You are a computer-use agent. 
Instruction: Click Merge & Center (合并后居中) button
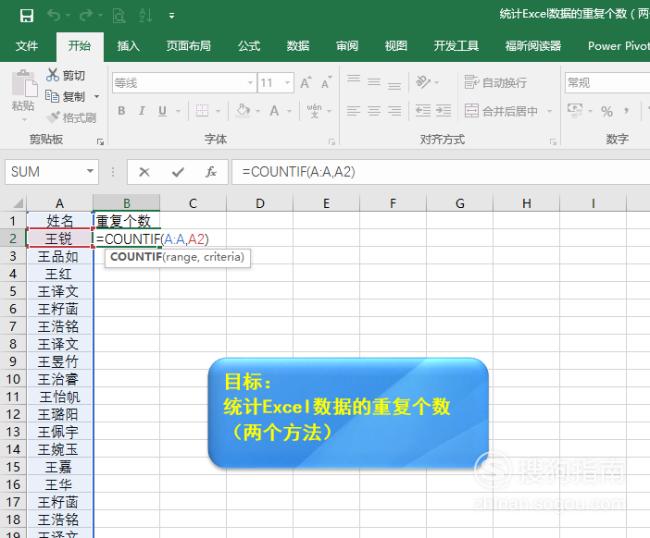click(501, 111)
